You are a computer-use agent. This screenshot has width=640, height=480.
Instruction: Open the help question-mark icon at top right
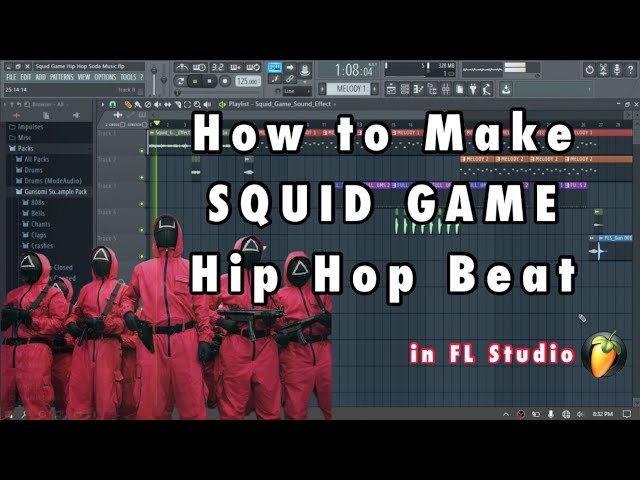tap(630, 70)
